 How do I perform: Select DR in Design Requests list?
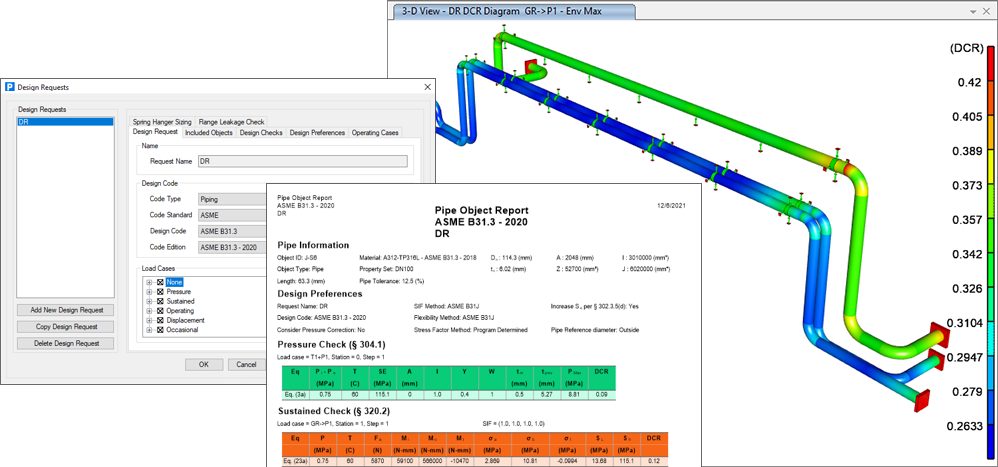65,122
